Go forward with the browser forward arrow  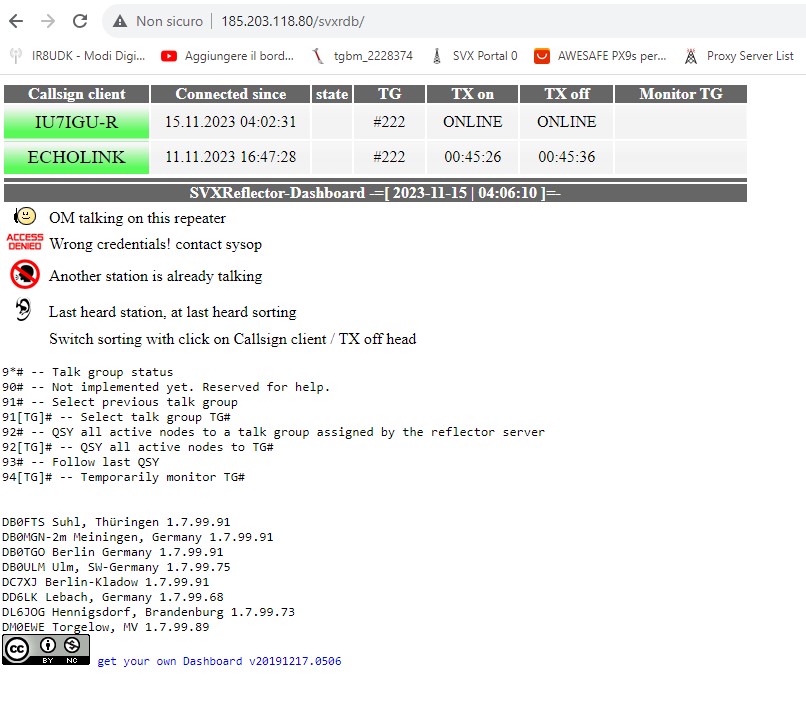[x=48, y=21]
